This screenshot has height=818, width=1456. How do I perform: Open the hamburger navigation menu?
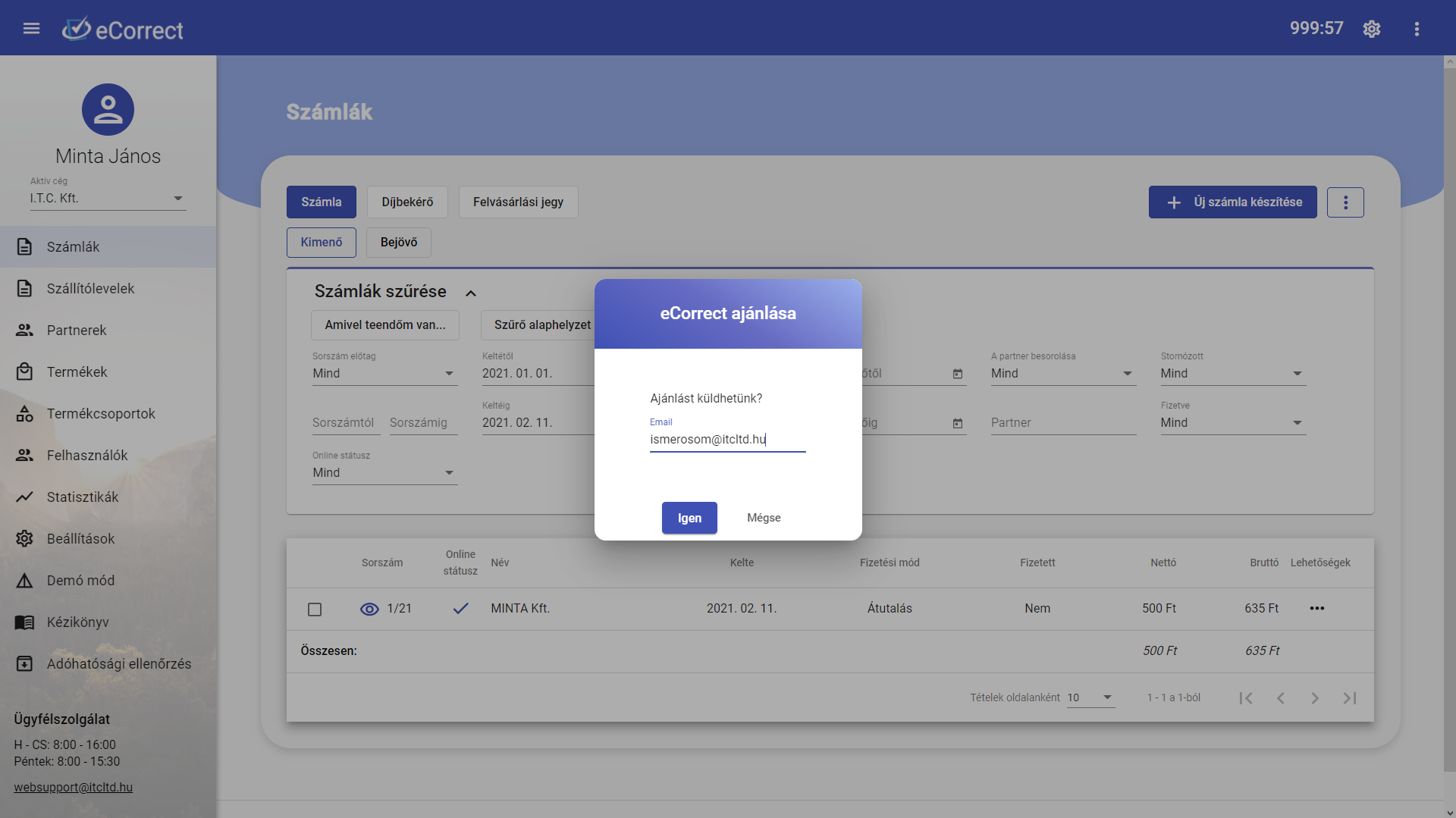(31, 28)
